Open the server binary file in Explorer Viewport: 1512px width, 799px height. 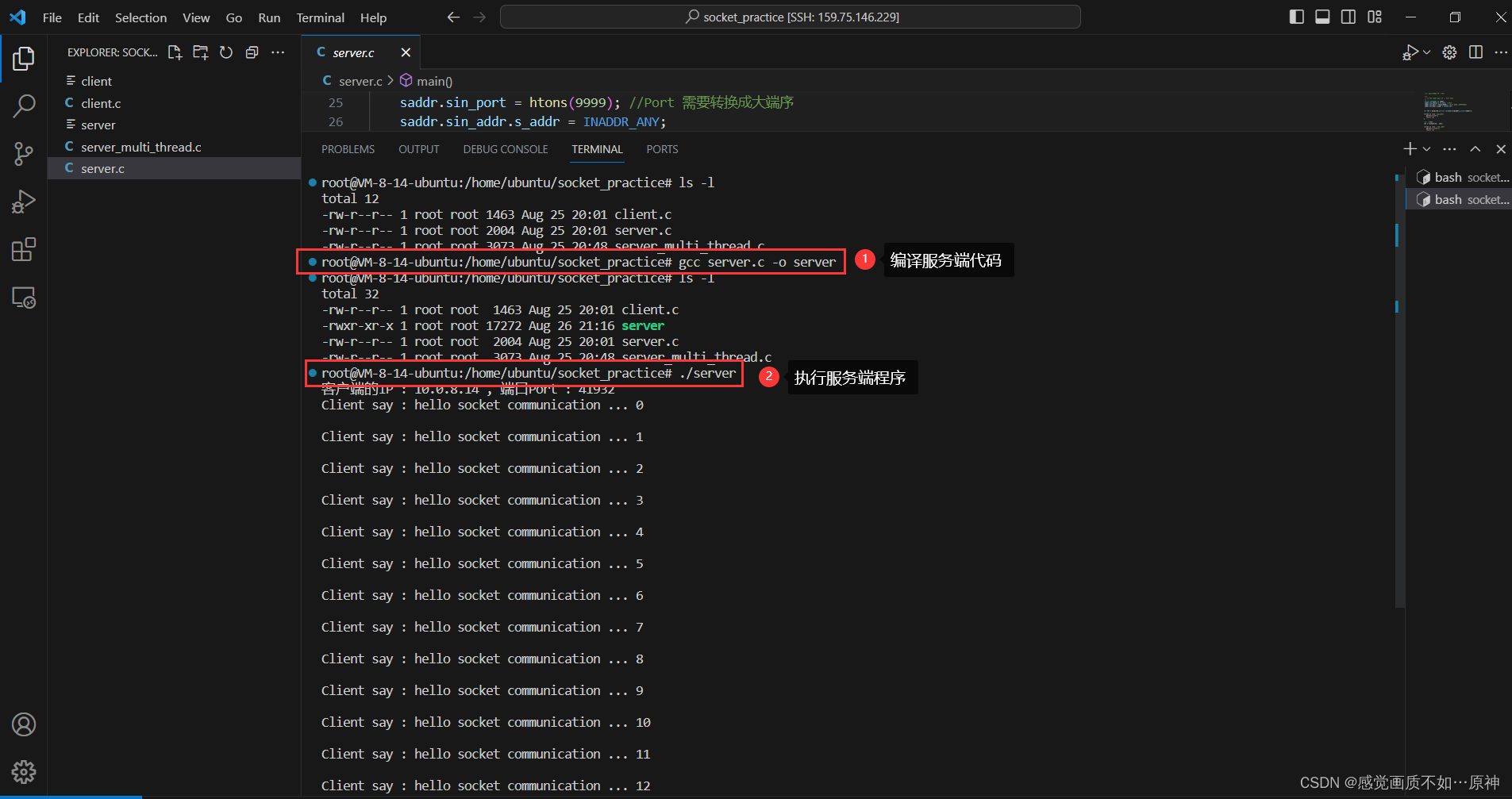[x=175, y=125]
